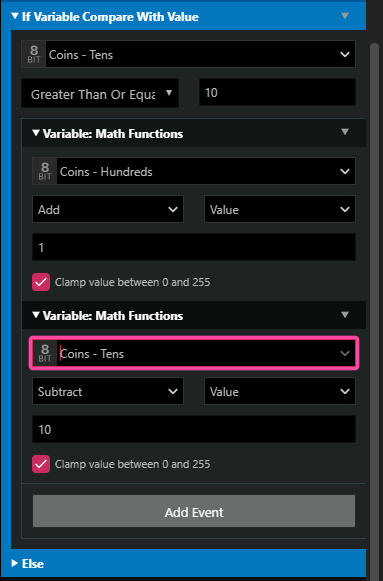Click the 8 BIT icon in highlighted Coins - Tens field
This screenshot has height=581, width=383.
pyautogui.click(x=45, y=353)
